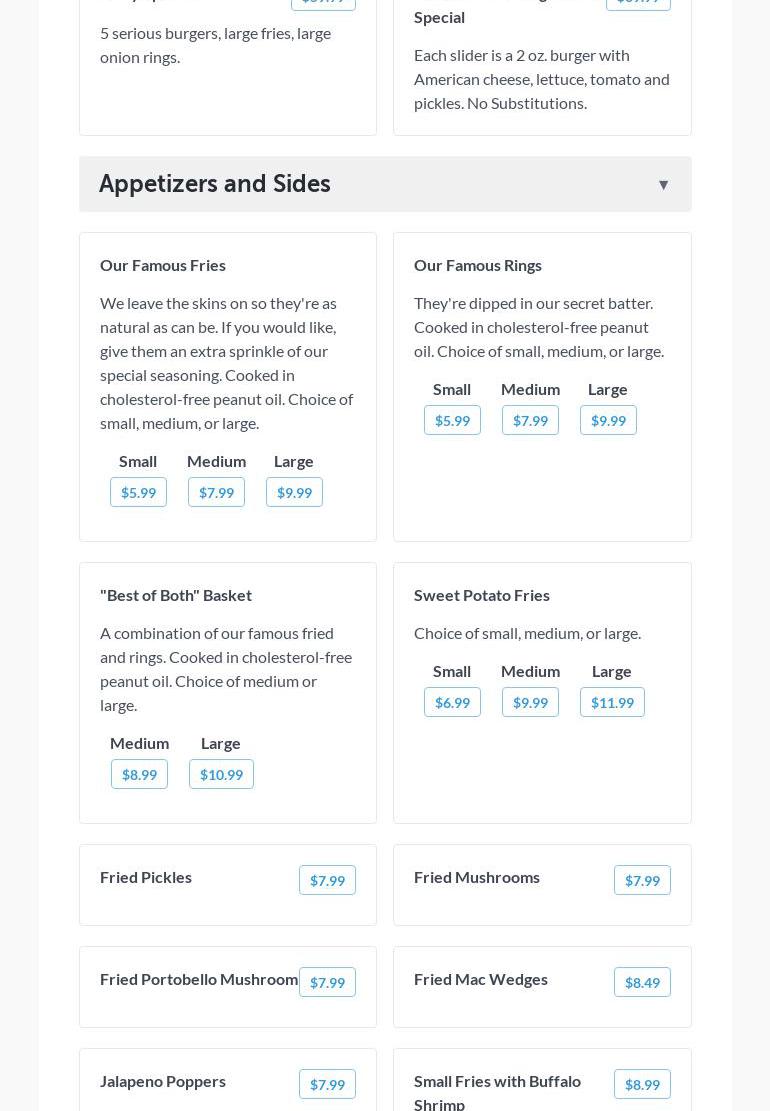Add Large Our Famous Fries at $9.99
This screenshot has width=770, height=1111.
point(294,493)
